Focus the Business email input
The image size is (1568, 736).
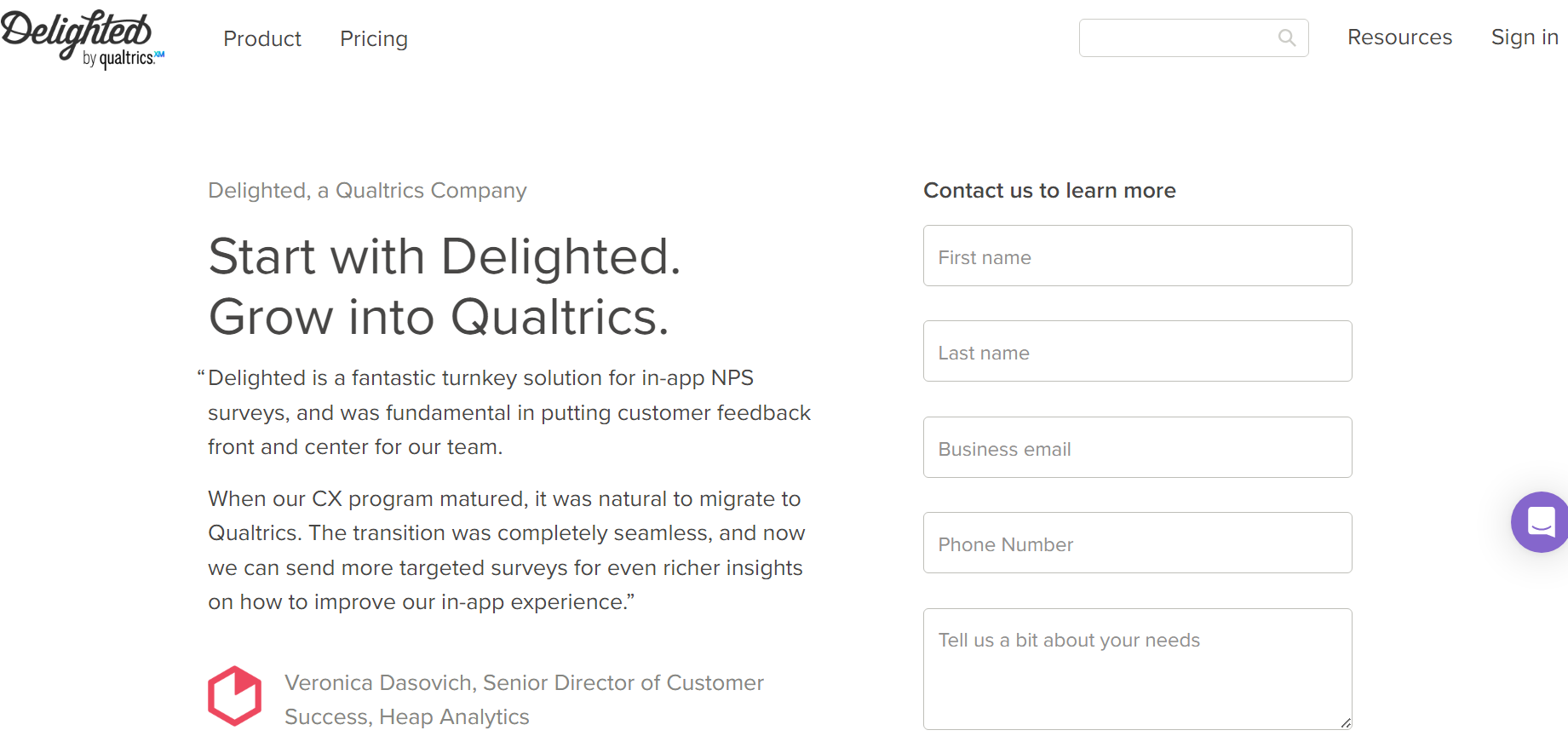pyautogui.click(x=1137, y=448)
